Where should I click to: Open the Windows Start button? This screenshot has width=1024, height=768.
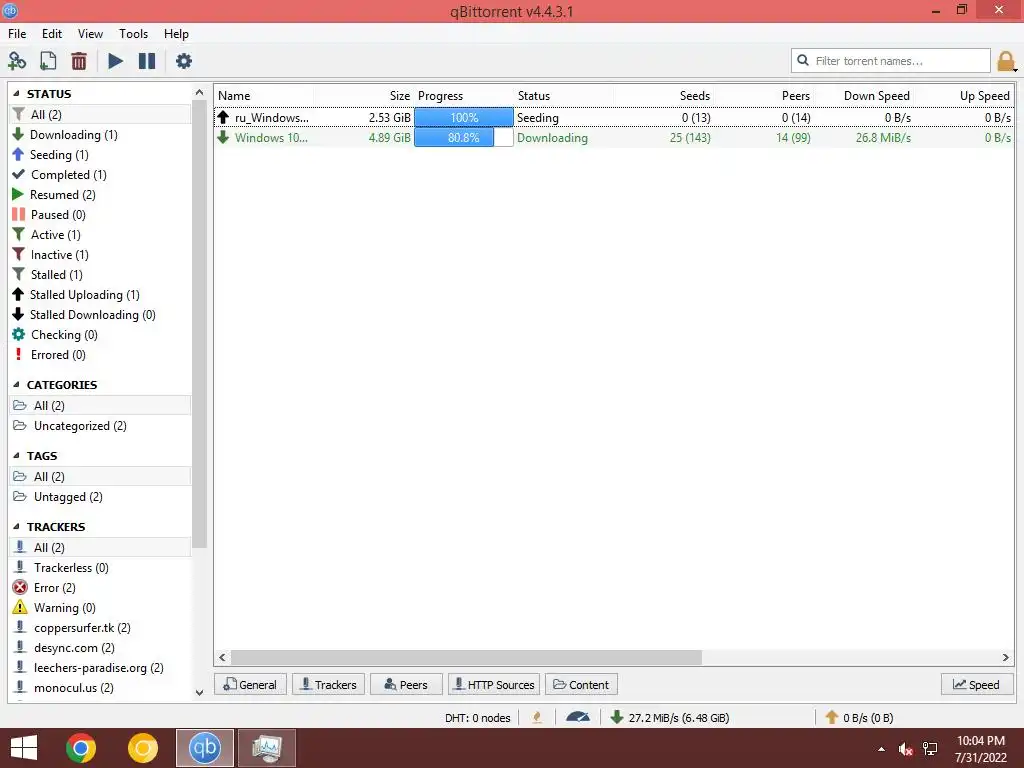[24, 748]
